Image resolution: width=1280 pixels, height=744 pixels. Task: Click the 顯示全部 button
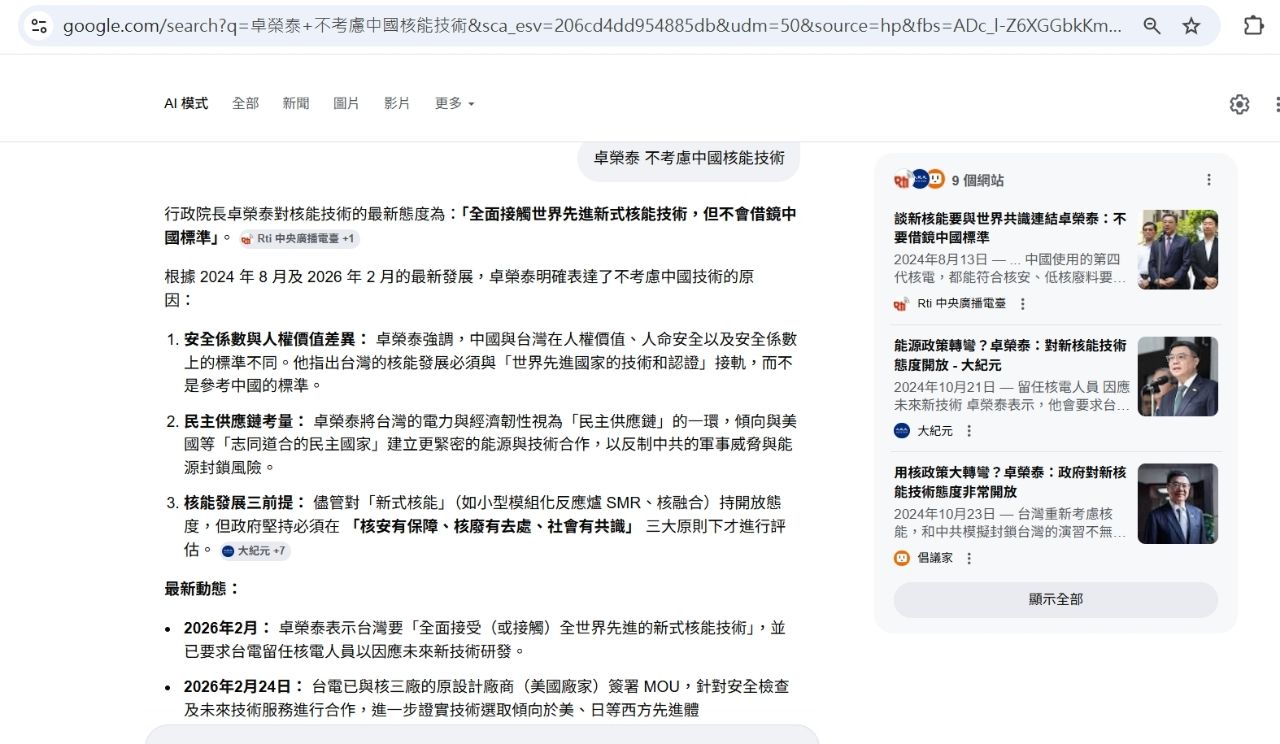[x=1055, y=599]
